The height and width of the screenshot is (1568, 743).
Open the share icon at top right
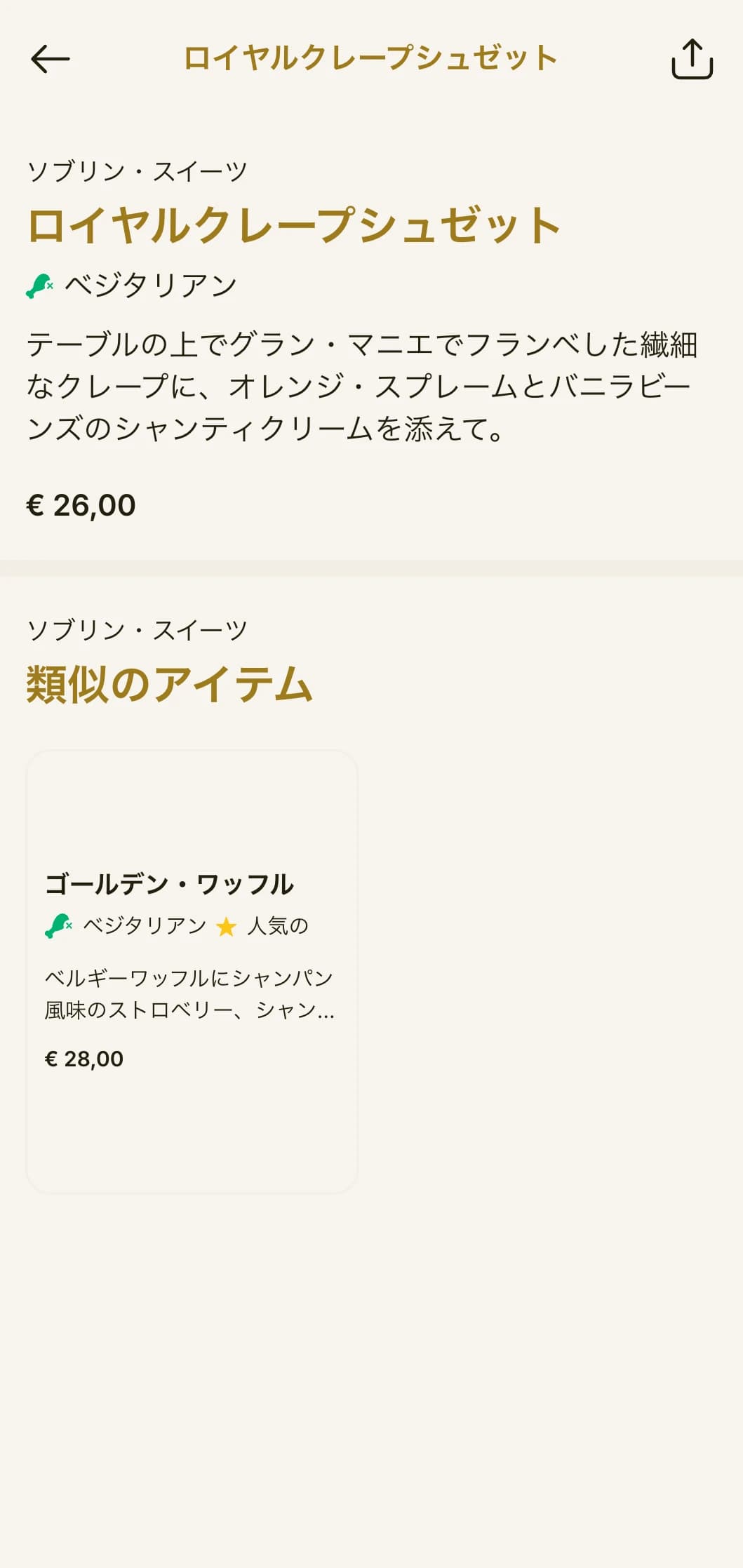(x=692, y=59)
